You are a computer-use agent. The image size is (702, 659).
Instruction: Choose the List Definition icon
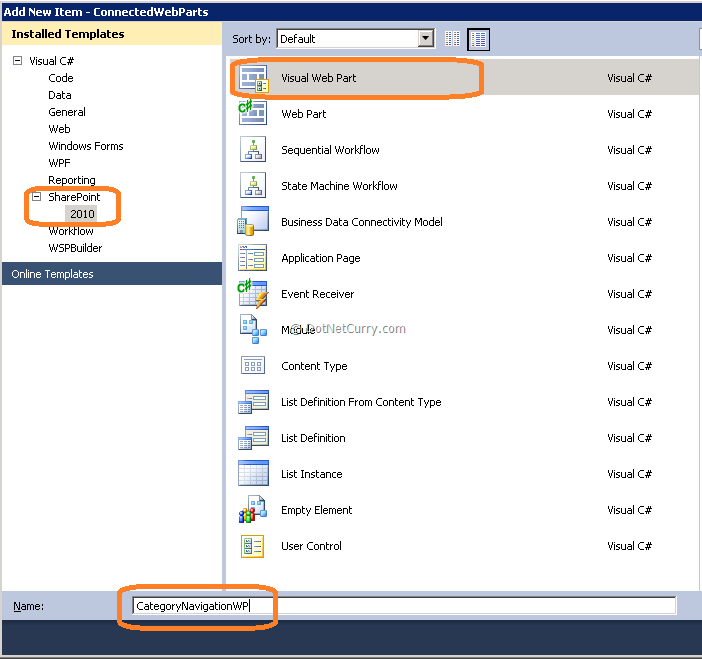coord(253,438)
